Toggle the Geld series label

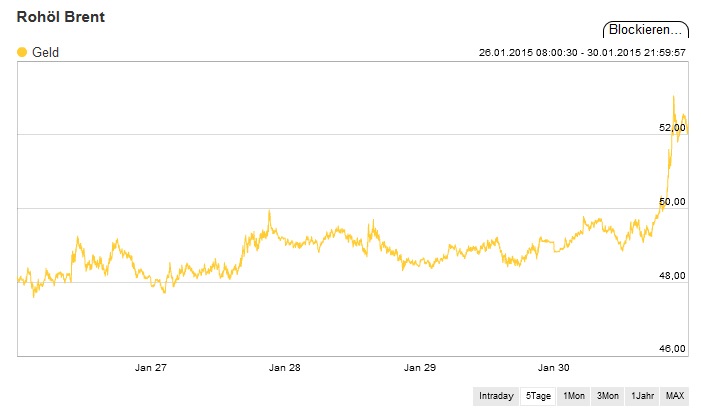[x=46, y=52]
